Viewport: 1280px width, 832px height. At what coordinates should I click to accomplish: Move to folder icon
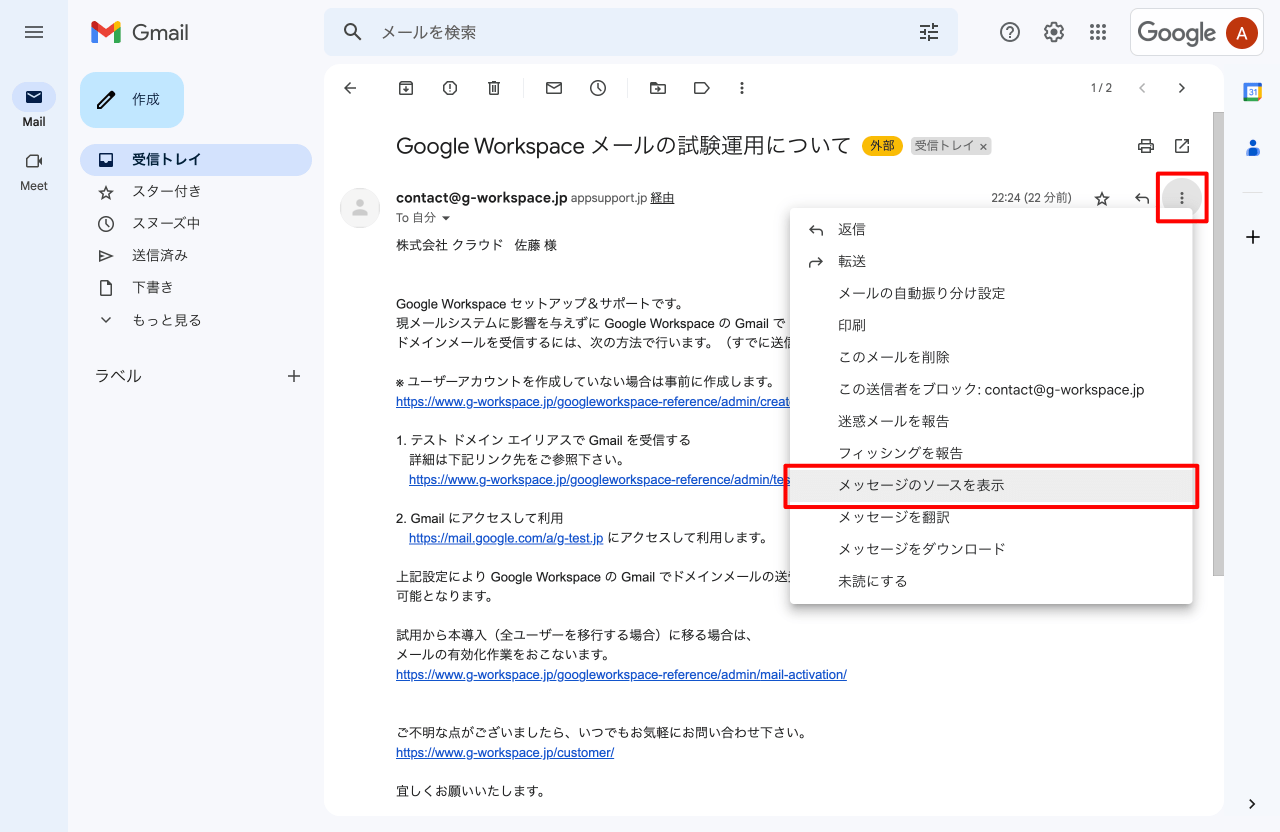tap(658, 88)
